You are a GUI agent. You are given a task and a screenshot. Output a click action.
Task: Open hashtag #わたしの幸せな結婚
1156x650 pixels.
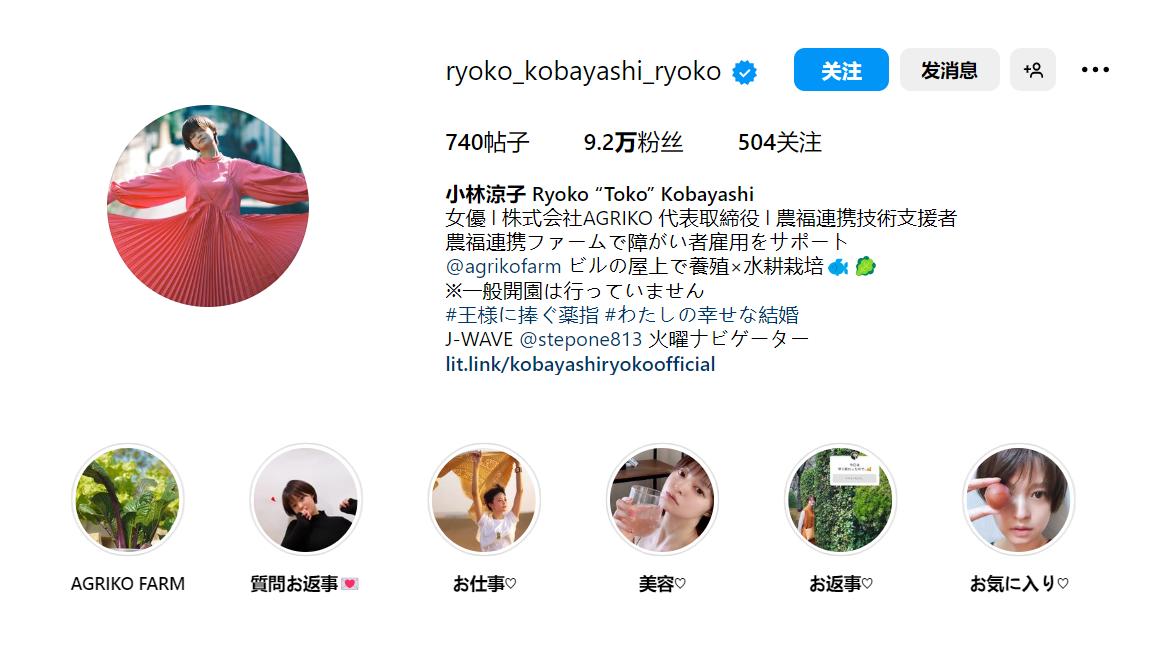[702, 315]
